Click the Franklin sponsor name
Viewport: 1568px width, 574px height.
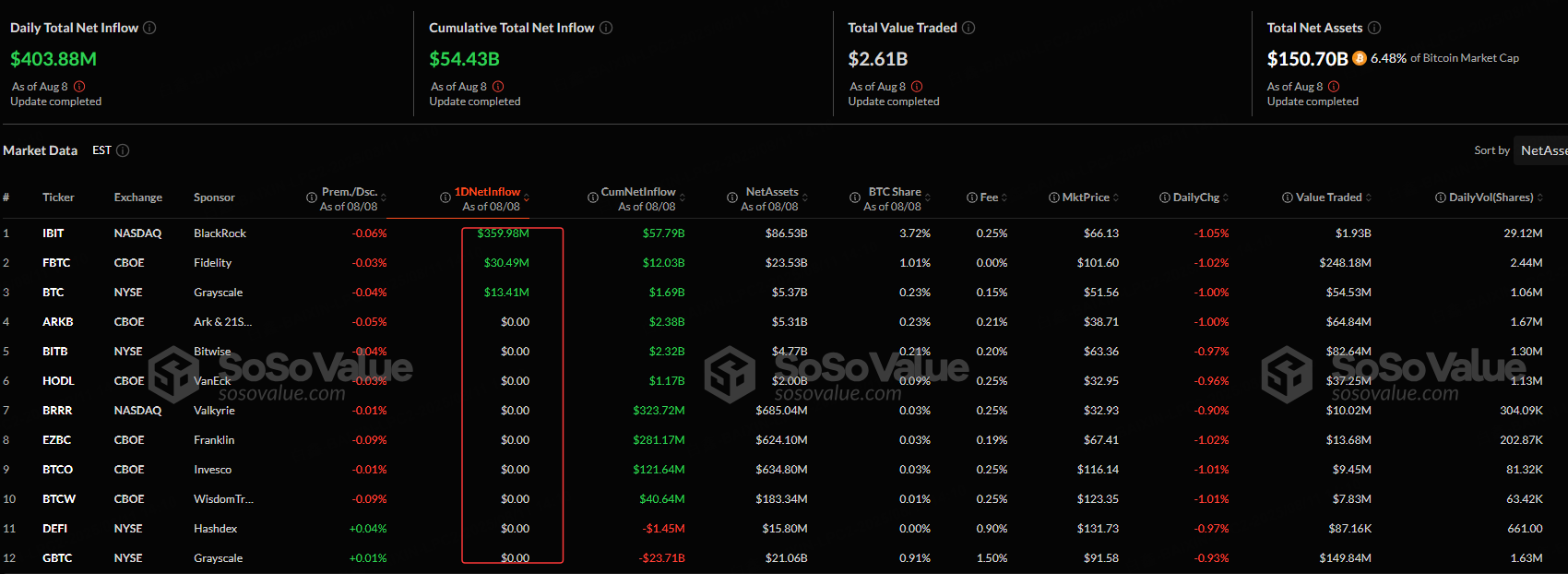(214, 440)
